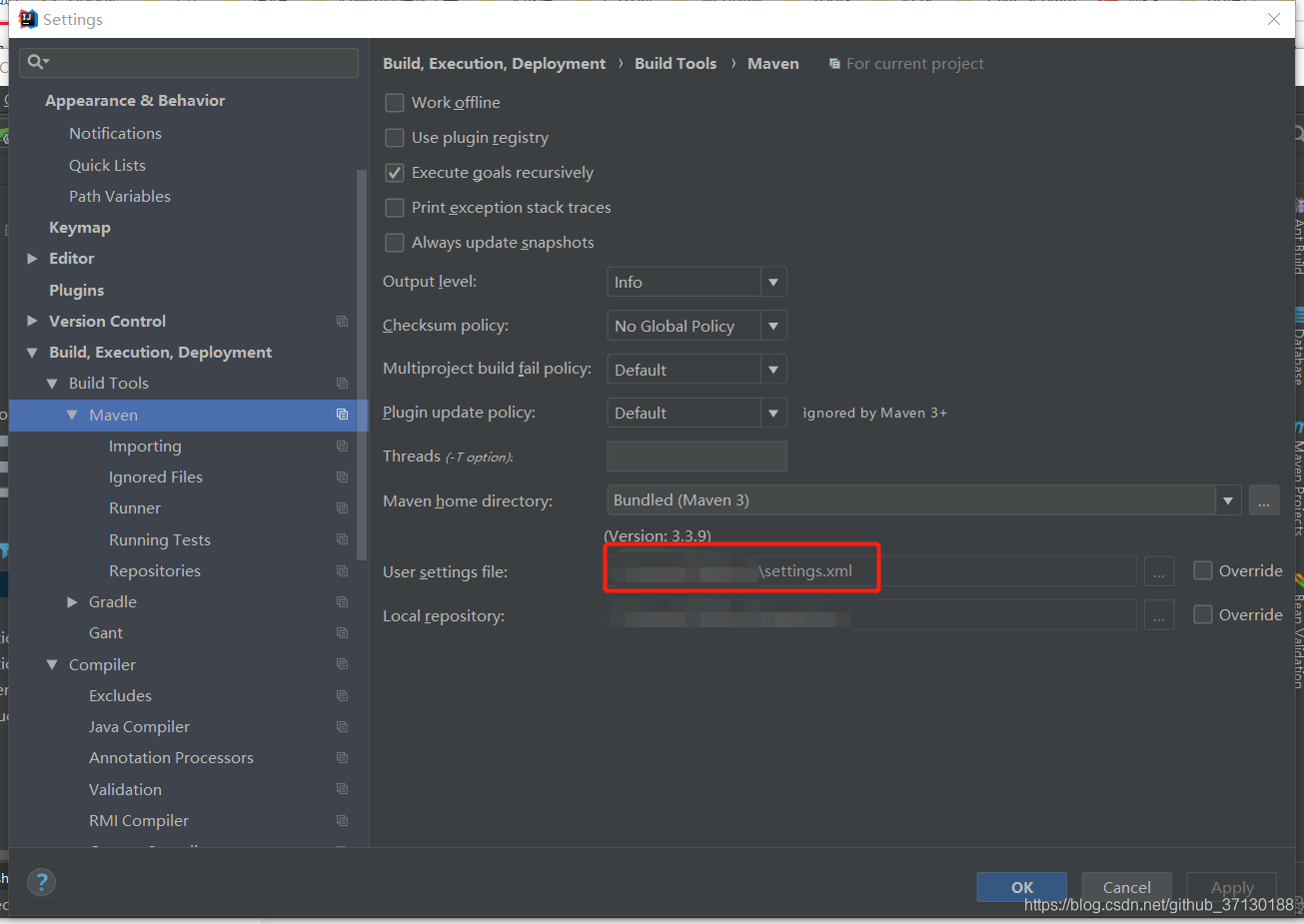Open Maven Projects side tab in IDE window
Screen dimensions: 1304x924
click(1298, 479)
